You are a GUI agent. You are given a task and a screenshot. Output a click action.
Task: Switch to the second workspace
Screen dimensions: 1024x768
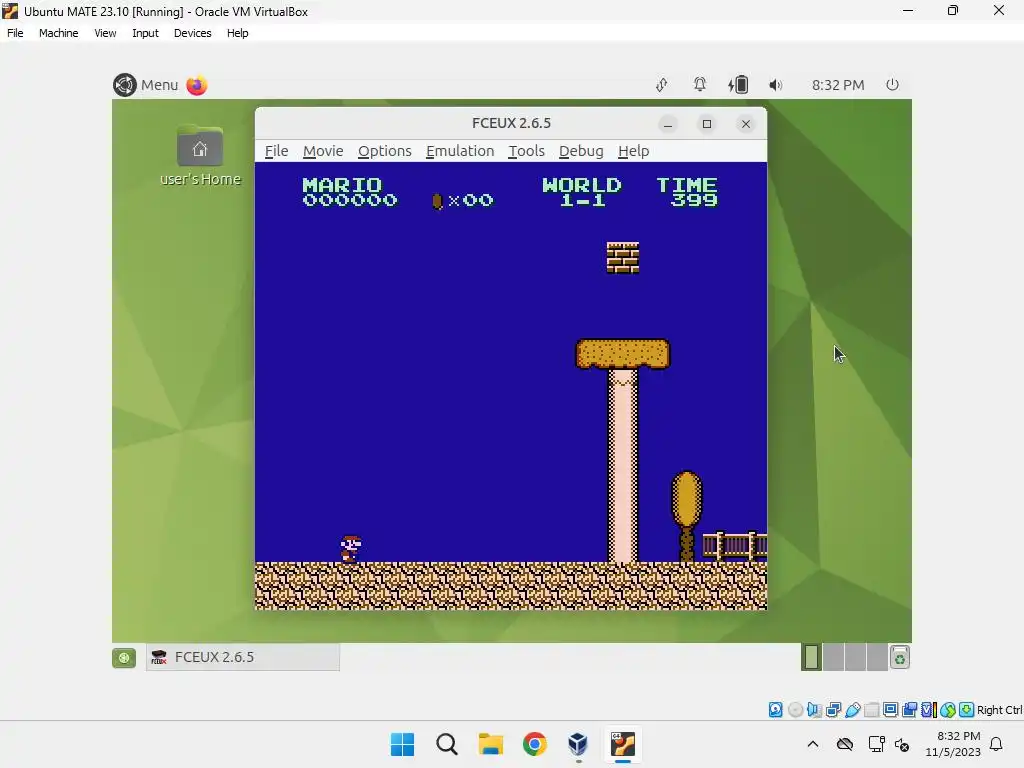click(833, 657)
